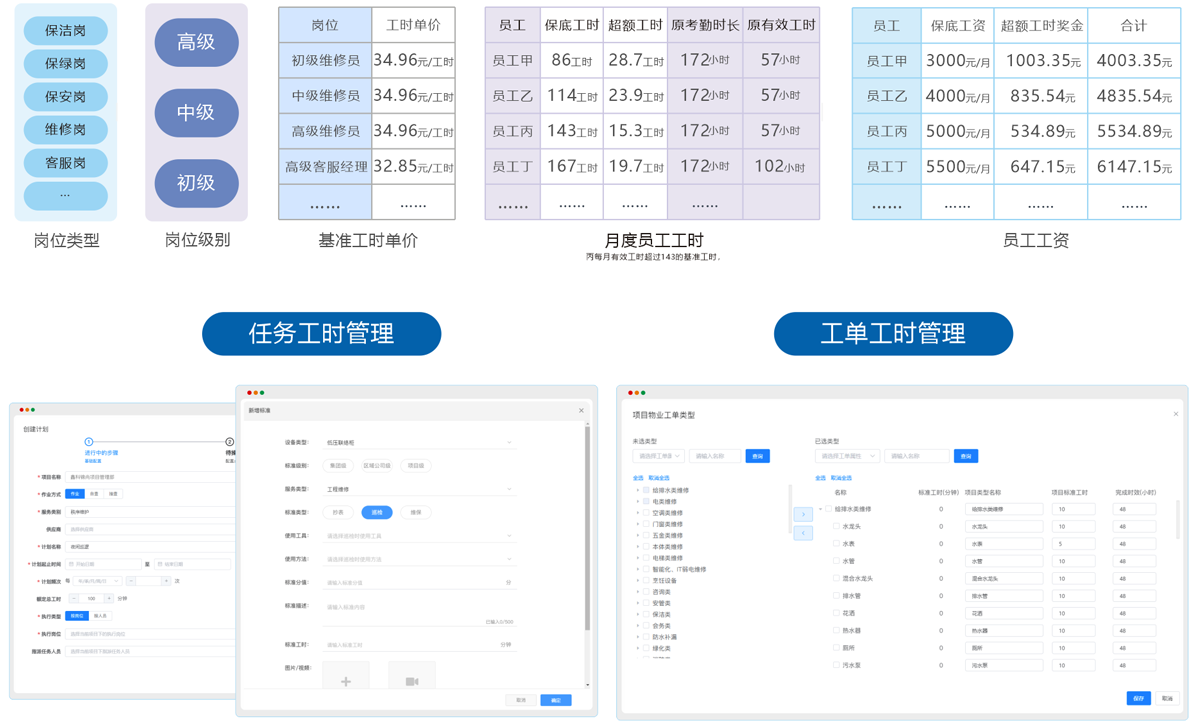This screenshot has width=1200, height=727.
Task: Decrease 额定总工时 with minus stepper
Action: click(x=74, y=599)
